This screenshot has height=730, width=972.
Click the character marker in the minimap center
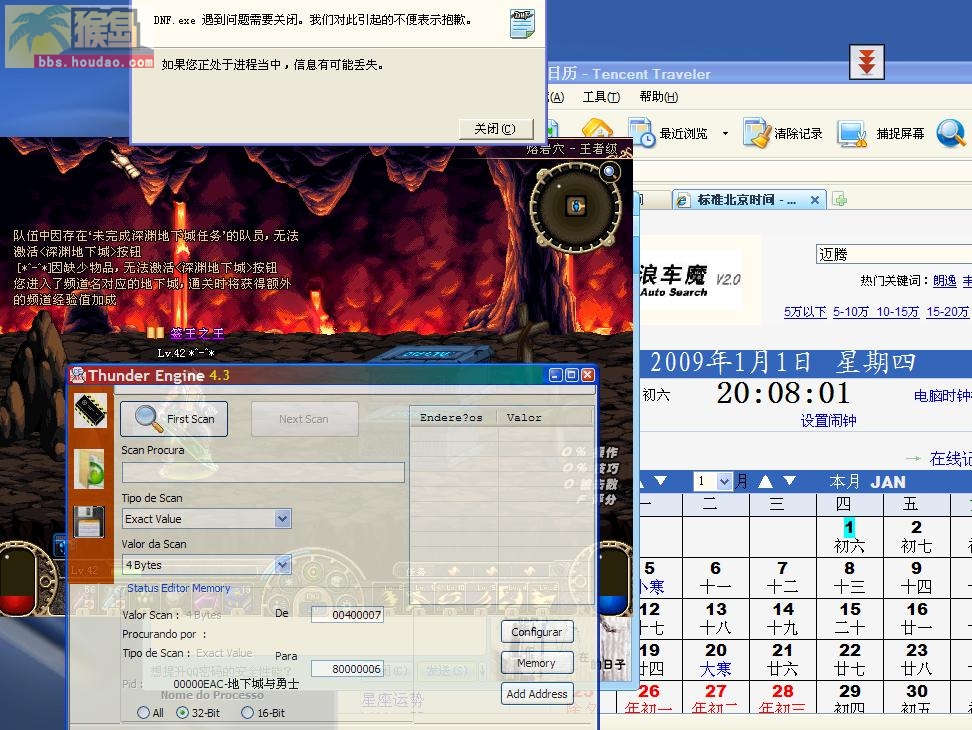[x=576, y=206]
